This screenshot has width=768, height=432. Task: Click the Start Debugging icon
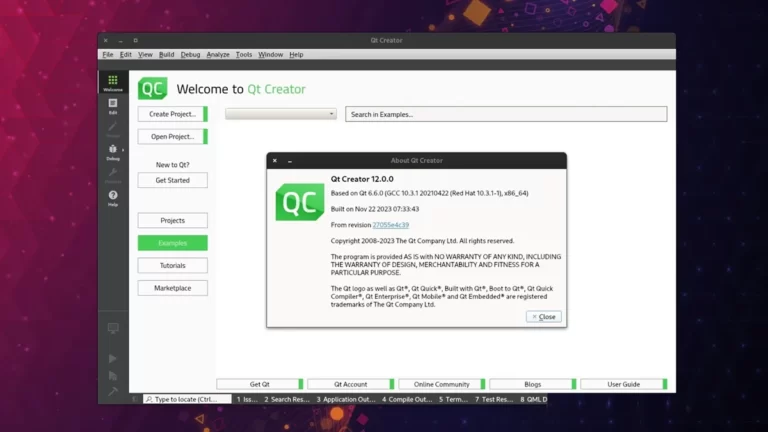pyautogui.click(x=113, y=376)
